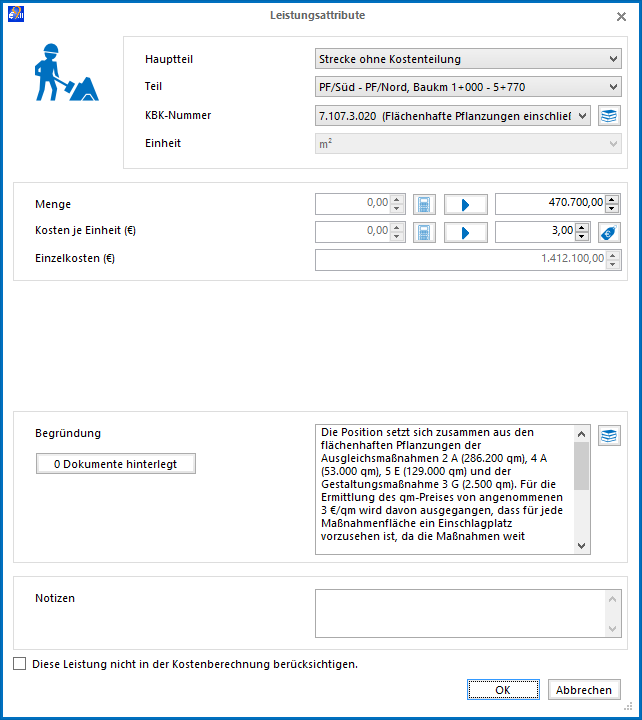Cancel with the Abbrechen button

coord(584,690)
